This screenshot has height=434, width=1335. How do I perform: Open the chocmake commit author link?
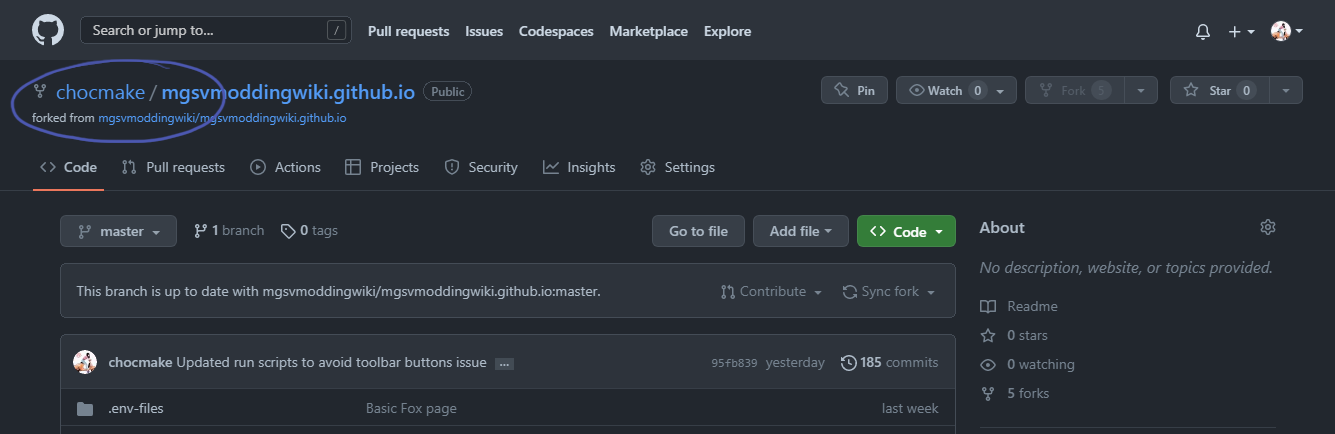[x=140, y=363]
